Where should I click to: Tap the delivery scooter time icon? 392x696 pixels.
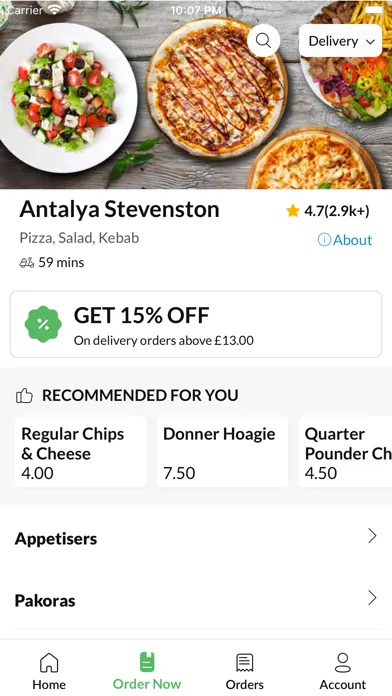27,263
